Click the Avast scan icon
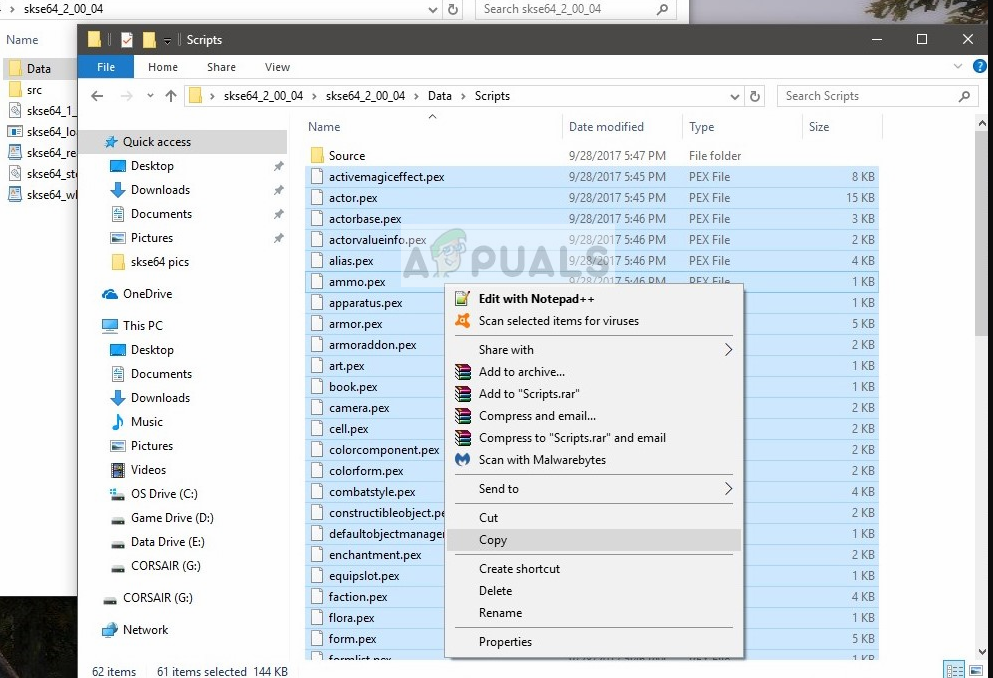The width and height of the screenshot is (993, 678). [463, 321]
